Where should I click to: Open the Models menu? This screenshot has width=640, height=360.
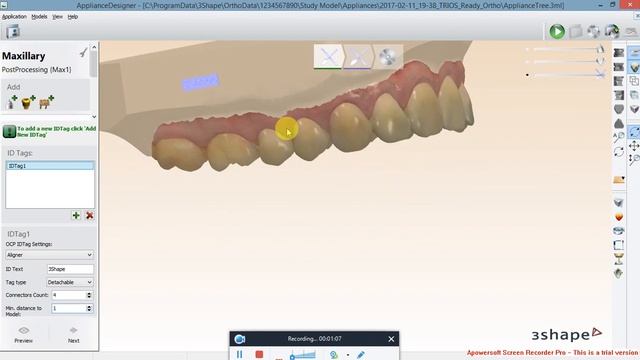coord(39,17)
